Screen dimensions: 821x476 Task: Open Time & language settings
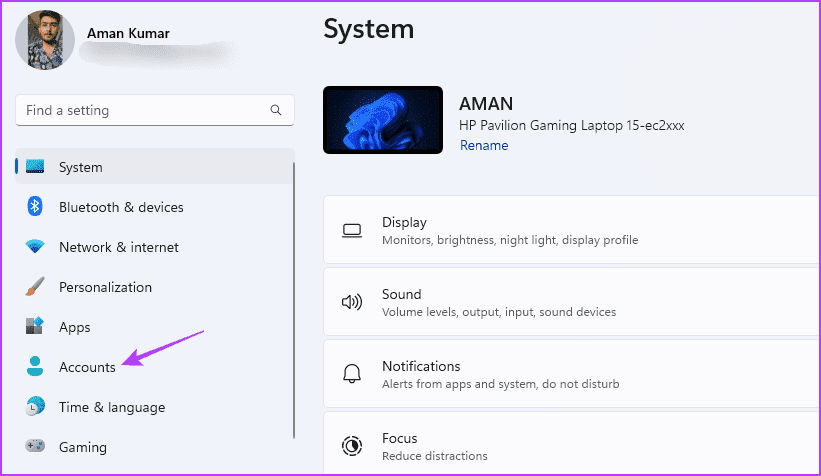155,407
